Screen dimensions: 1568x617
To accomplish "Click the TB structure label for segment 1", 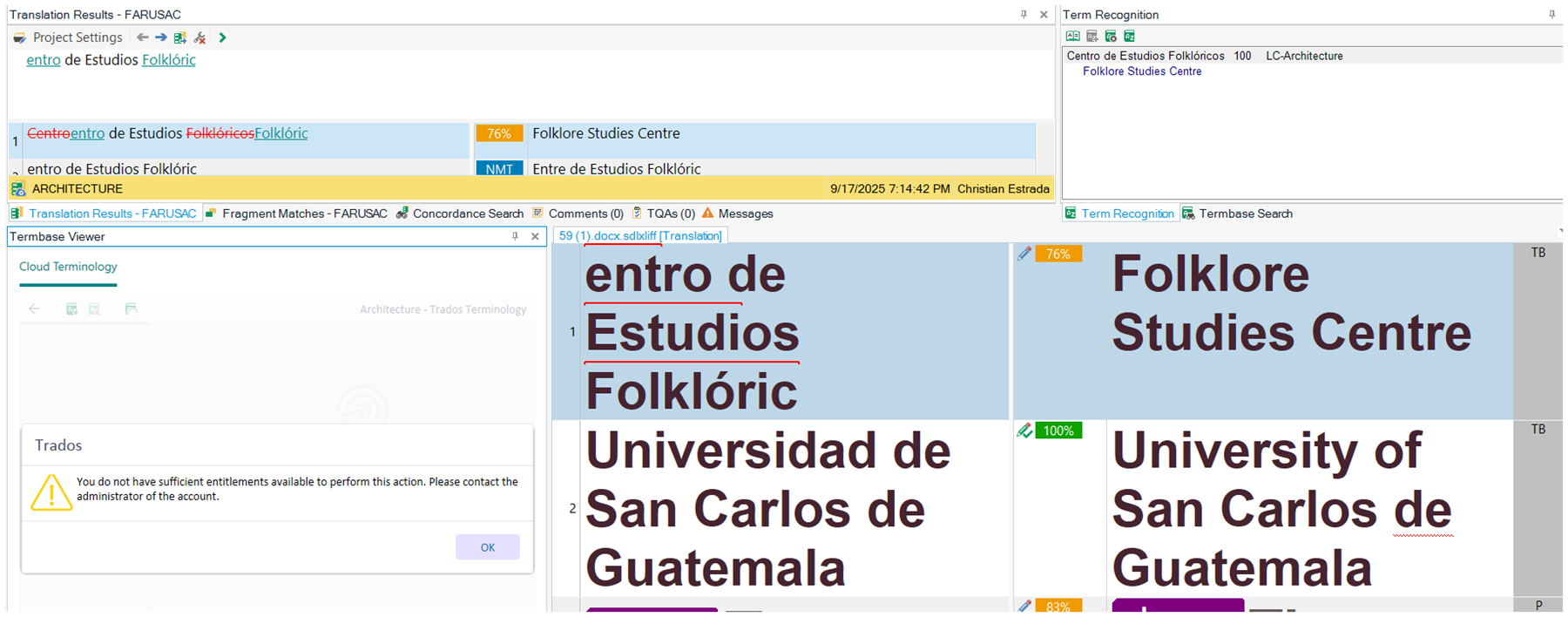I will click(x=1538, y=253).
